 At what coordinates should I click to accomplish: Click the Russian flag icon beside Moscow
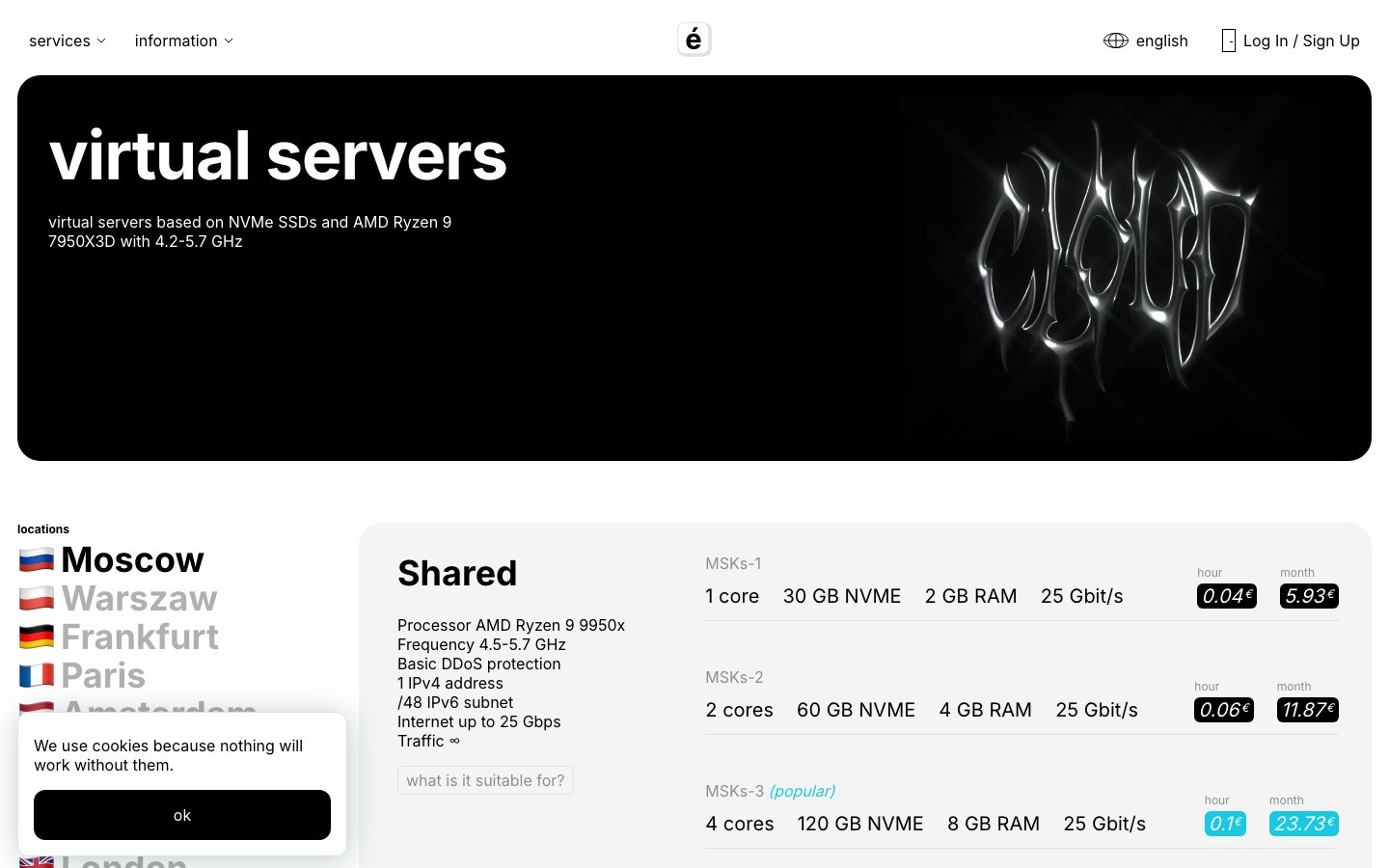pyautogui.click(x=37, y=559)
